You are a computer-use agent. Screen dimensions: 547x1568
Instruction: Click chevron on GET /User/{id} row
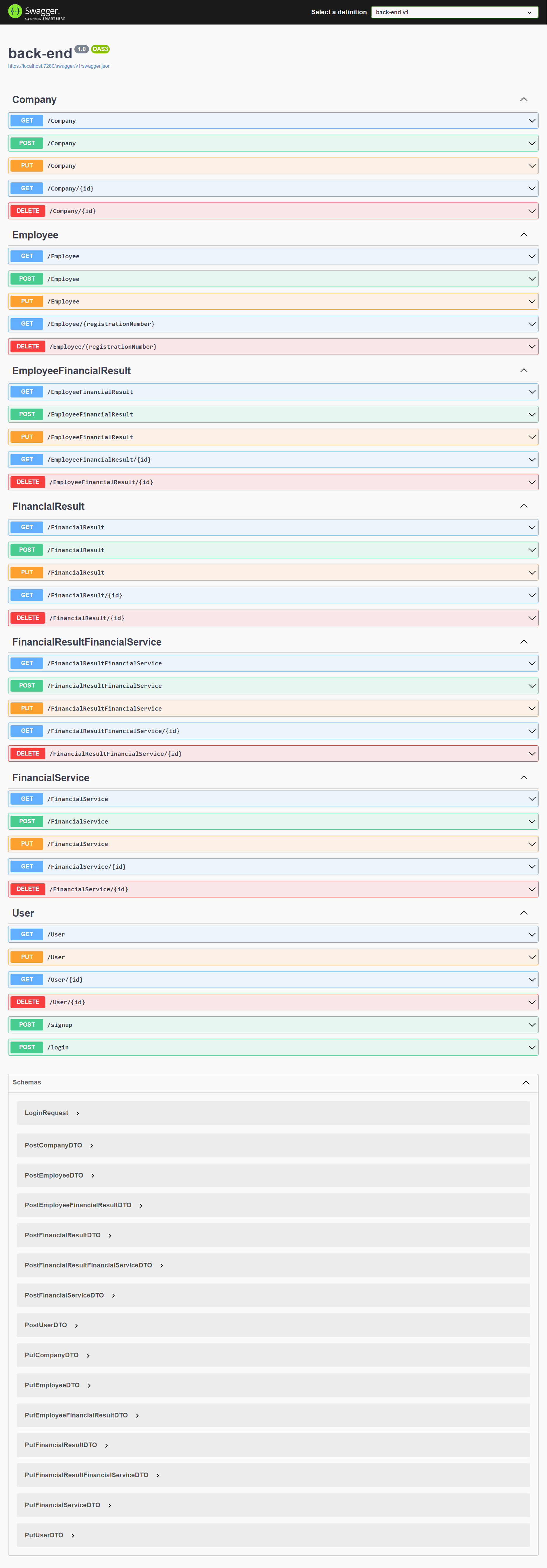532,979
